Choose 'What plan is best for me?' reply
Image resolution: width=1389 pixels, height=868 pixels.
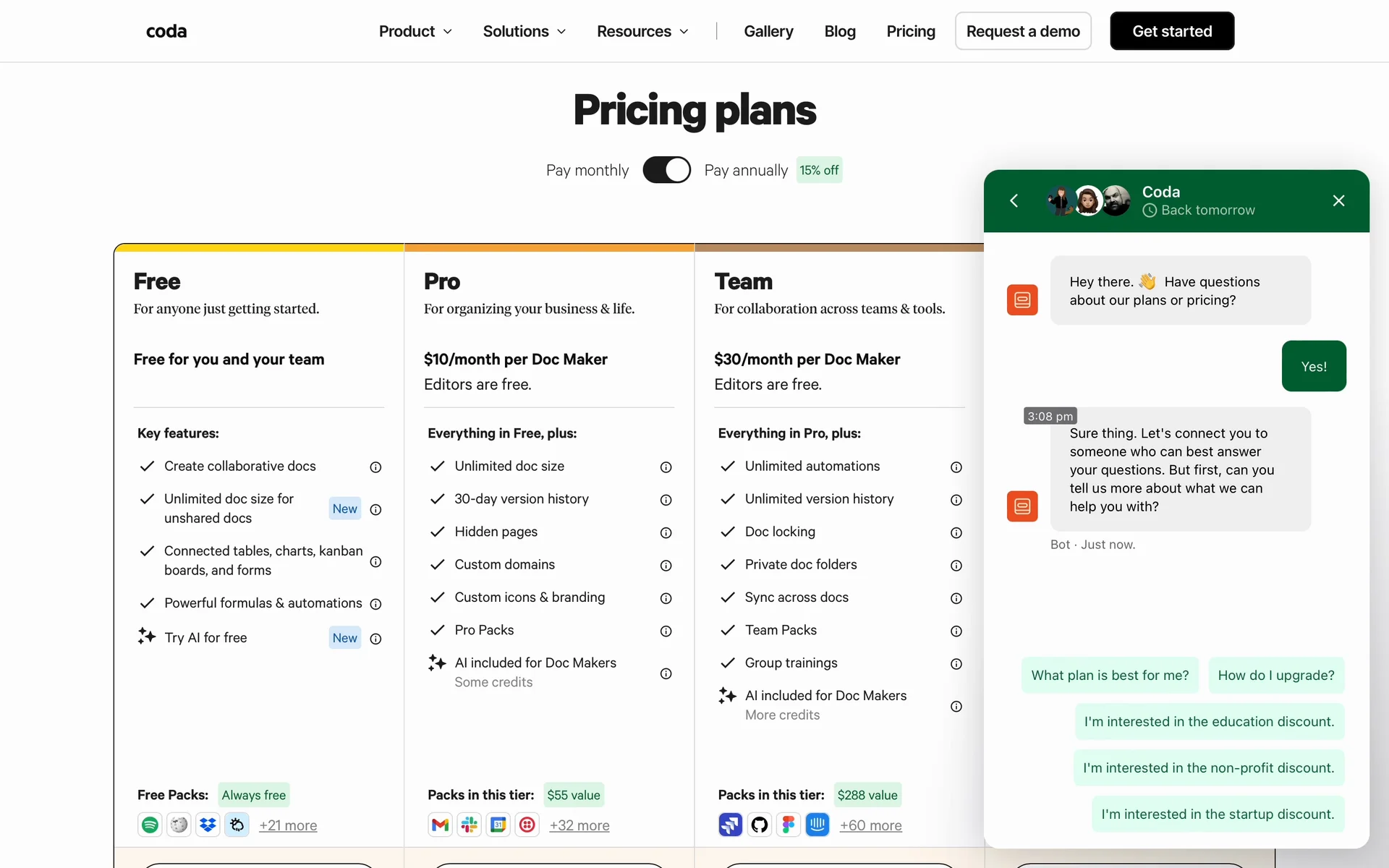(x=1110, y=675)
